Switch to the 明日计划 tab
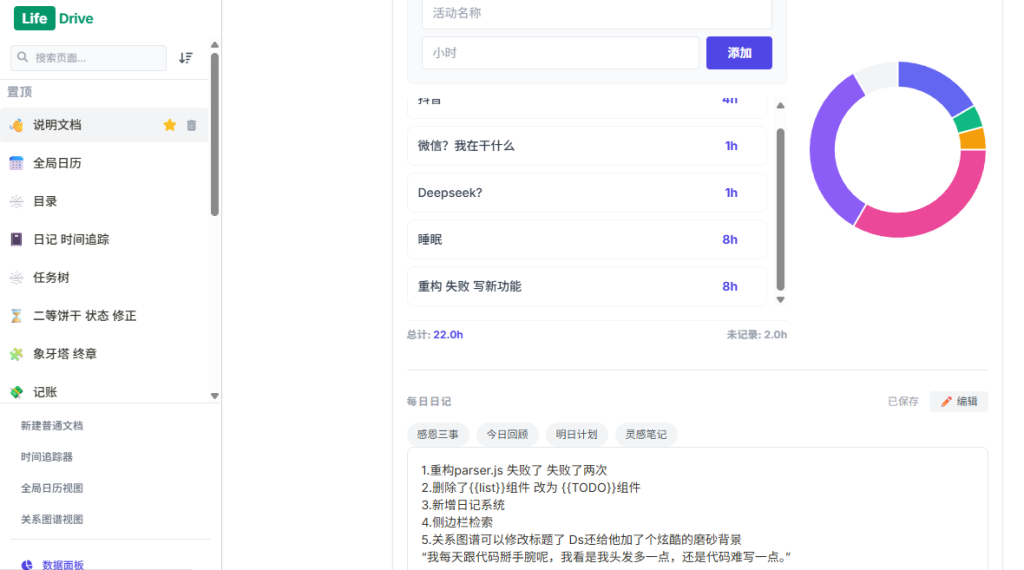The height and width of the screenshot is (570, 1024). (x=577, y=434)
